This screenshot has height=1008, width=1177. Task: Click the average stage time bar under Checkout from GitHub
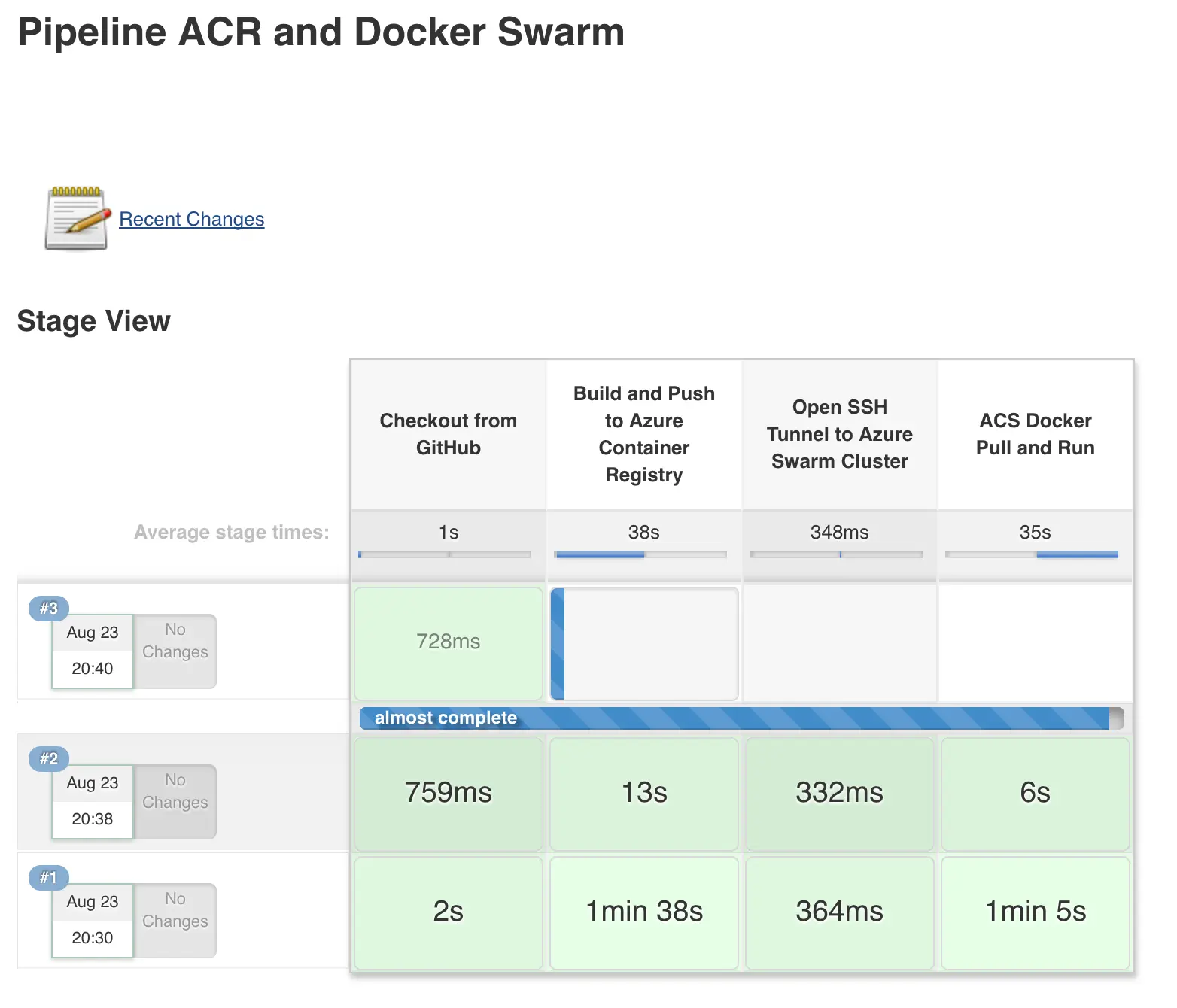[x=447, y=554]
